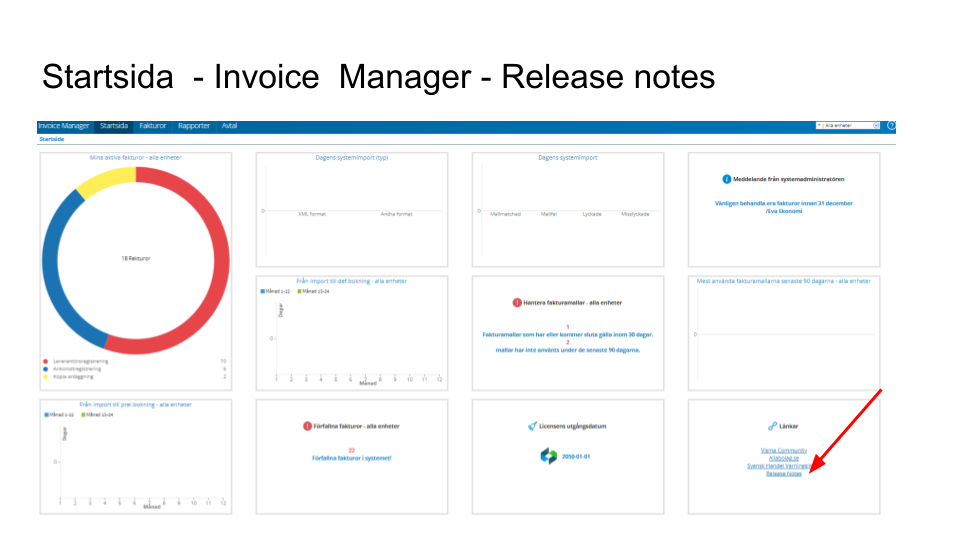Click the Förfallna fakturor i systemet! link
Image resolution: width=960 pixels, height=540 pixels.
[x=351, y=458]
